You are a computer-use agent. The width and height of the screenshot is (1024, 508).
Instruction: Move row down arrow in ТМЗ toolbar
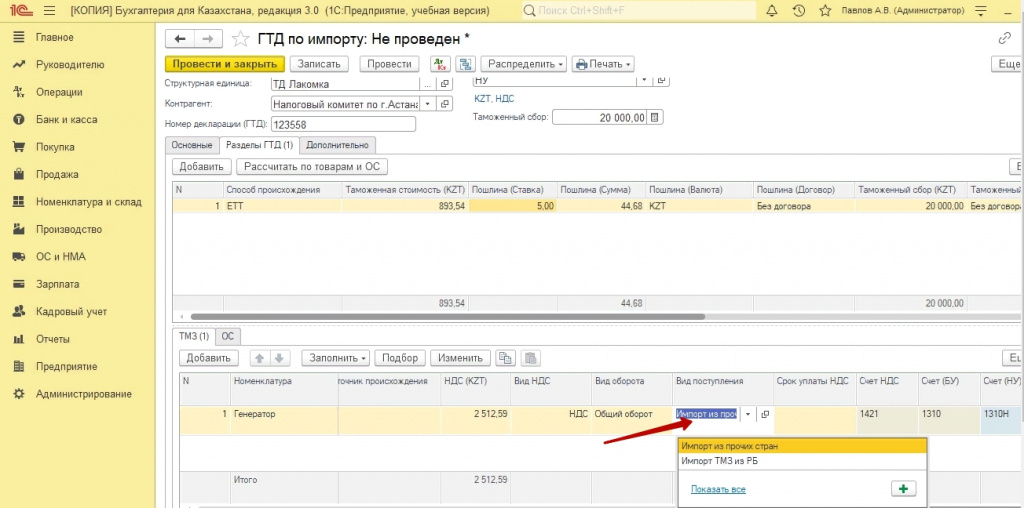click(x=279, y=358)
